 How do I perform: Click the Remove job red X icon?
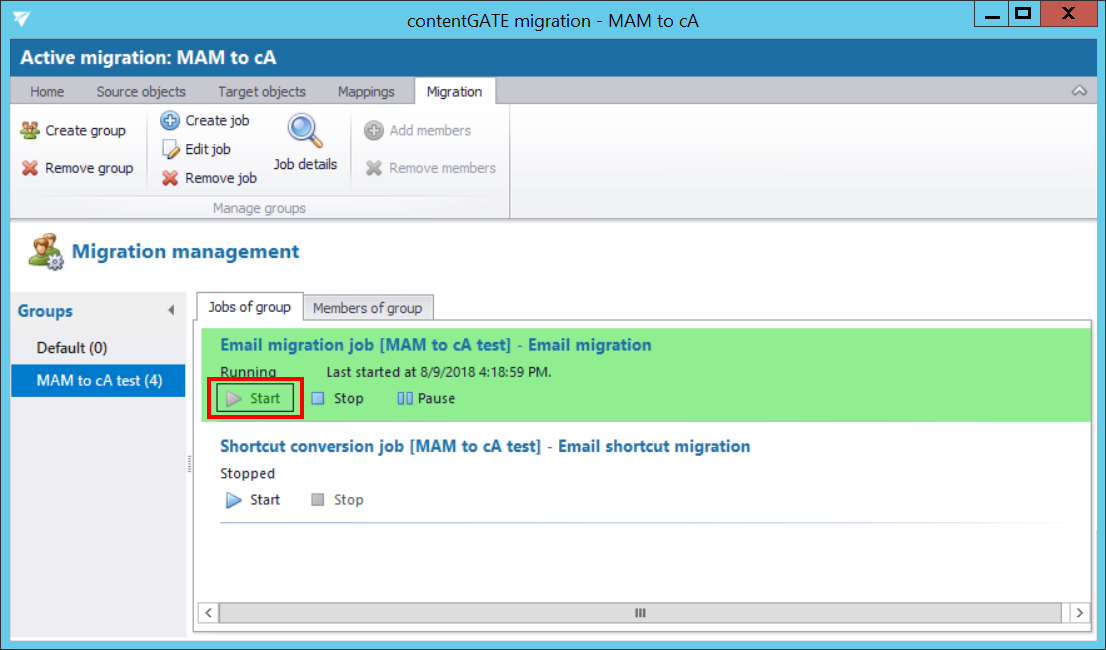pyautogui.click(x=170, y=178)
